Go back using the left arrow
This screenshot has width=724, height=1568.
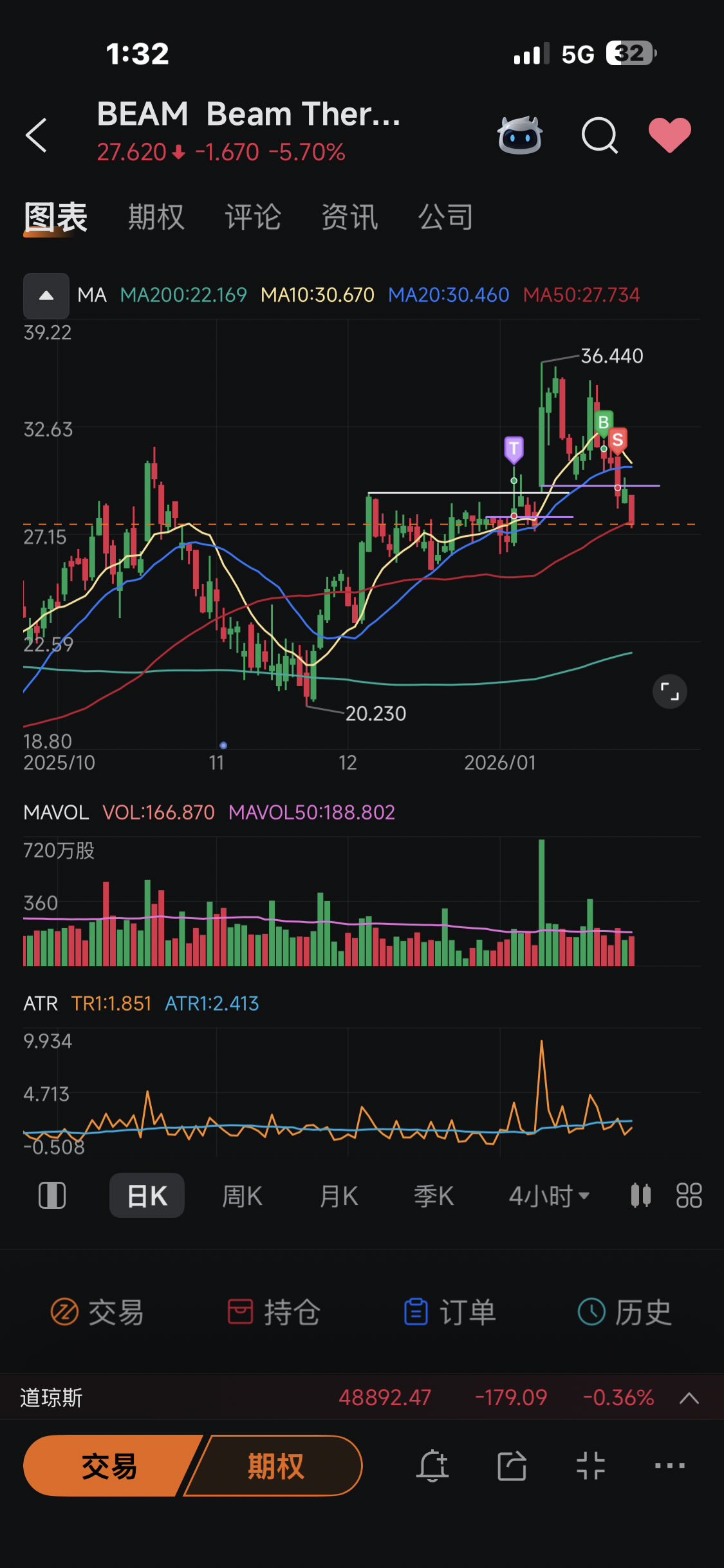[36, 135]
